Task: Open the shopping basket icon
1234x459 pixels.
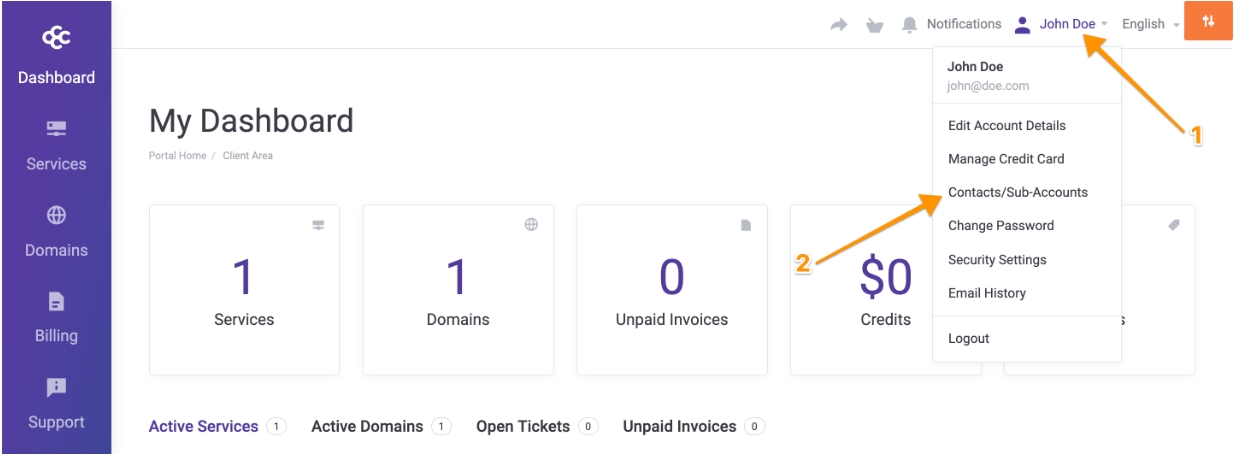Action: pos(874,25)
